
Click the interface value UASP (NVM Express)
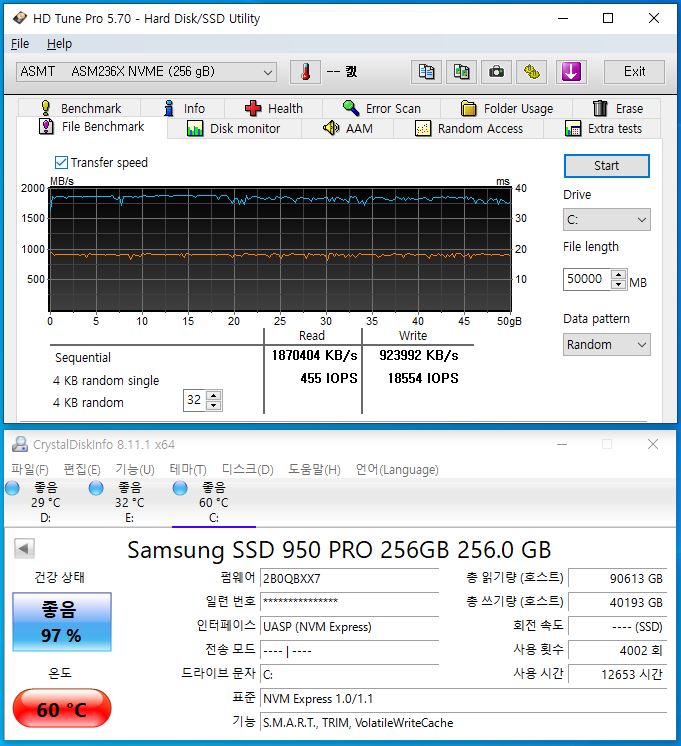[349, 627]
